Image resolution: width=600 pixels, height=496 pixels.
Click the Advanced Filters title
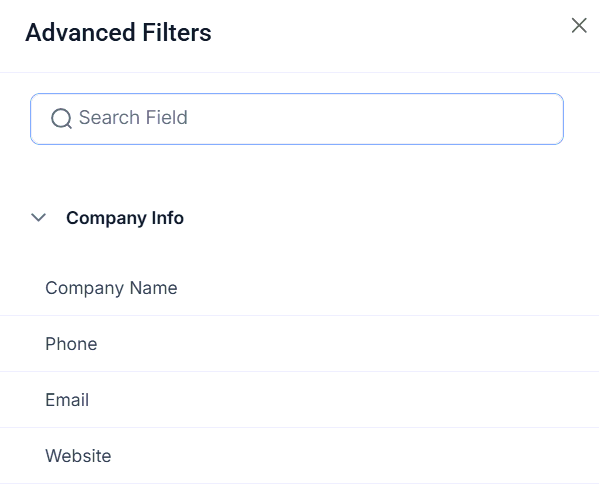pos(118,32)
